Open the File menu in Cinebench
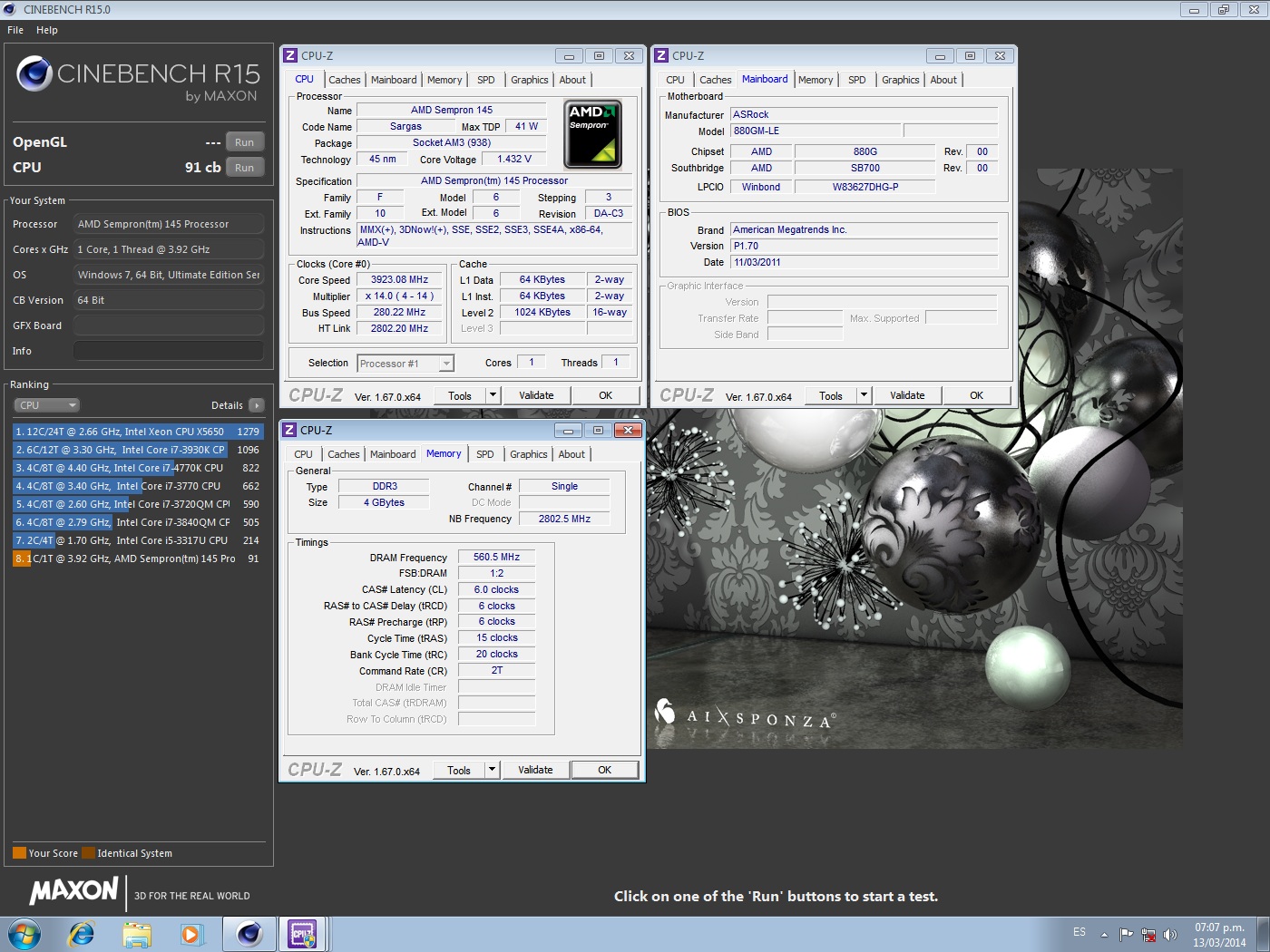 [x=15, y=30]
